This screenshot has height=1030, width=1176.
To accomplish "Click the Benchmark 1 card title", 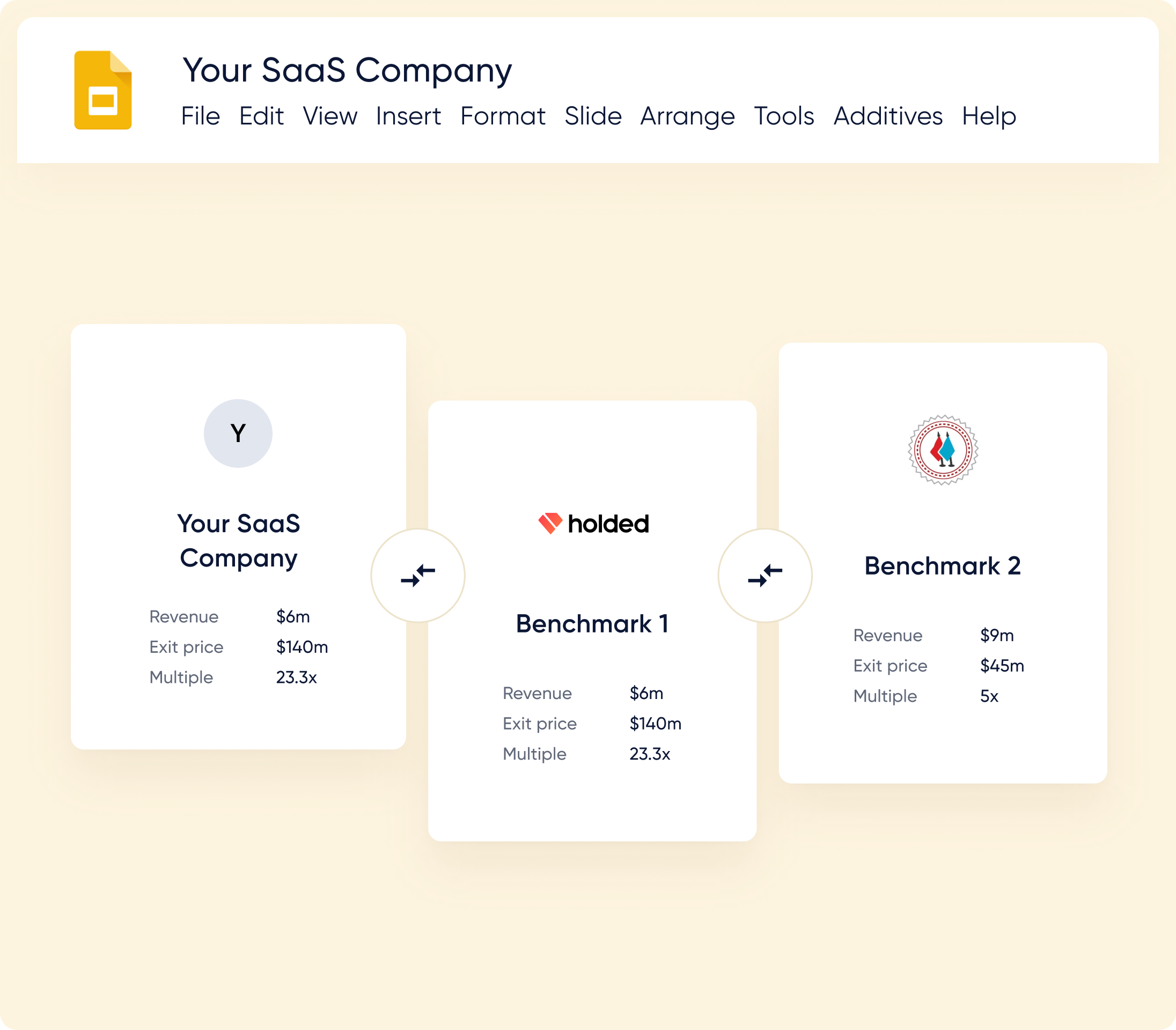I will (593, 622).
